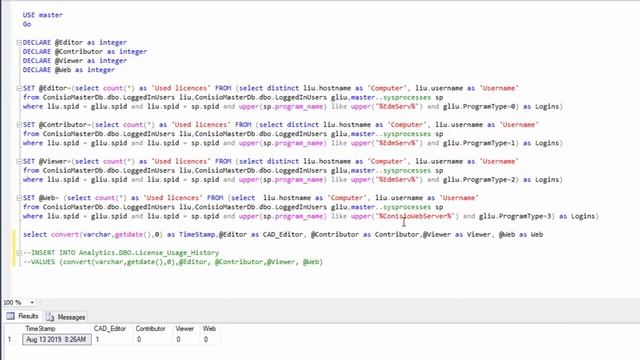Open the 100 % zoom dropdown
Screen dimensions: 640x360
tap(32, 302)
